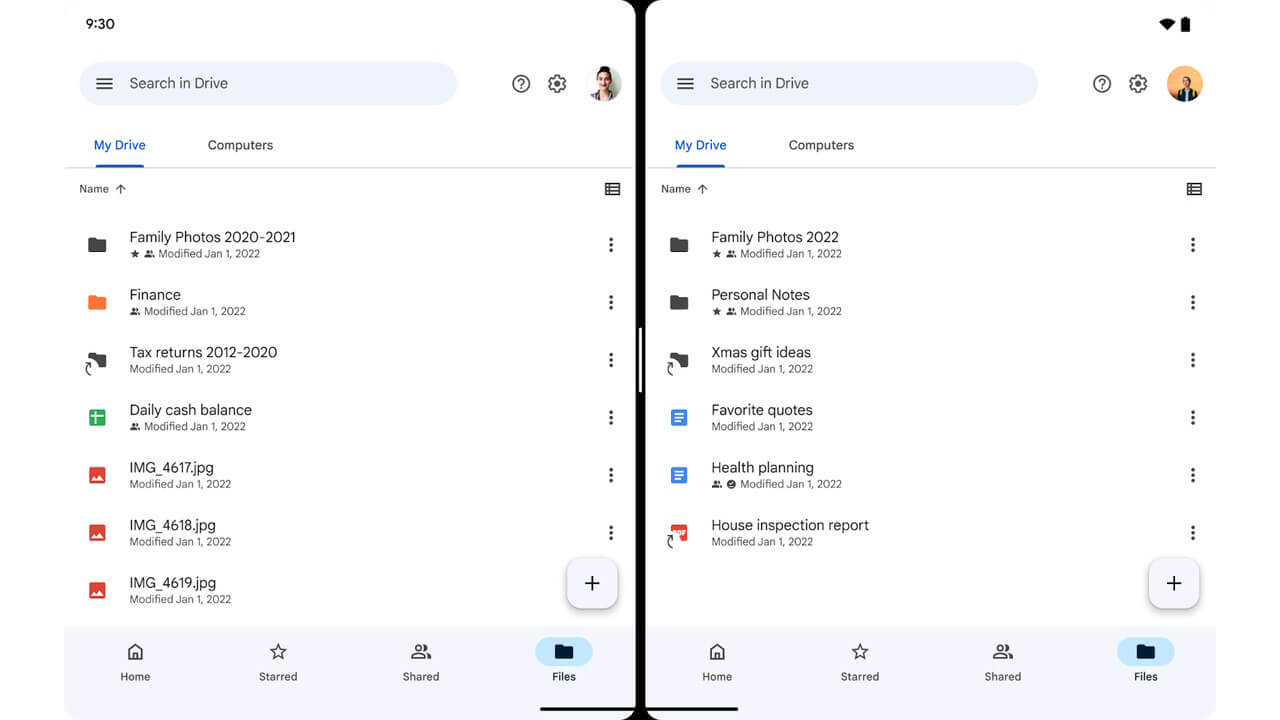Open options for Health planning document

pos(1192,475)
